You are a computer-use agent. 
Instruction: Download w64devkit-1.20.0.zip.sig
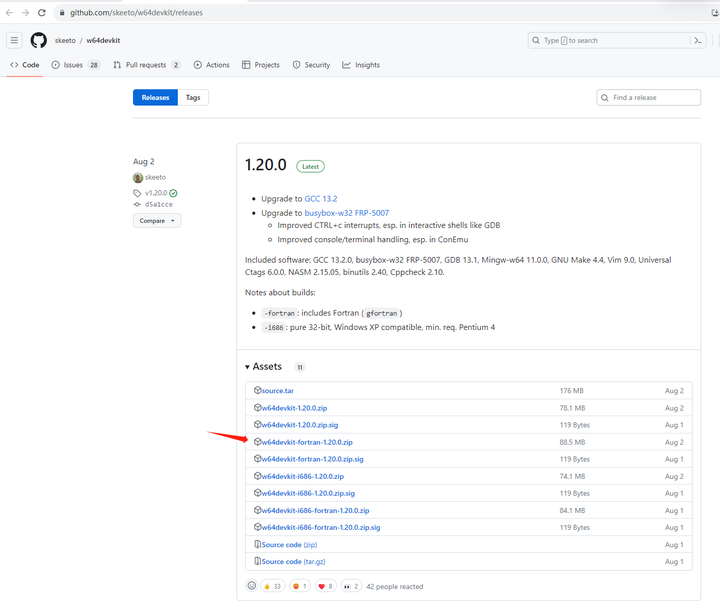coord(300,425)
